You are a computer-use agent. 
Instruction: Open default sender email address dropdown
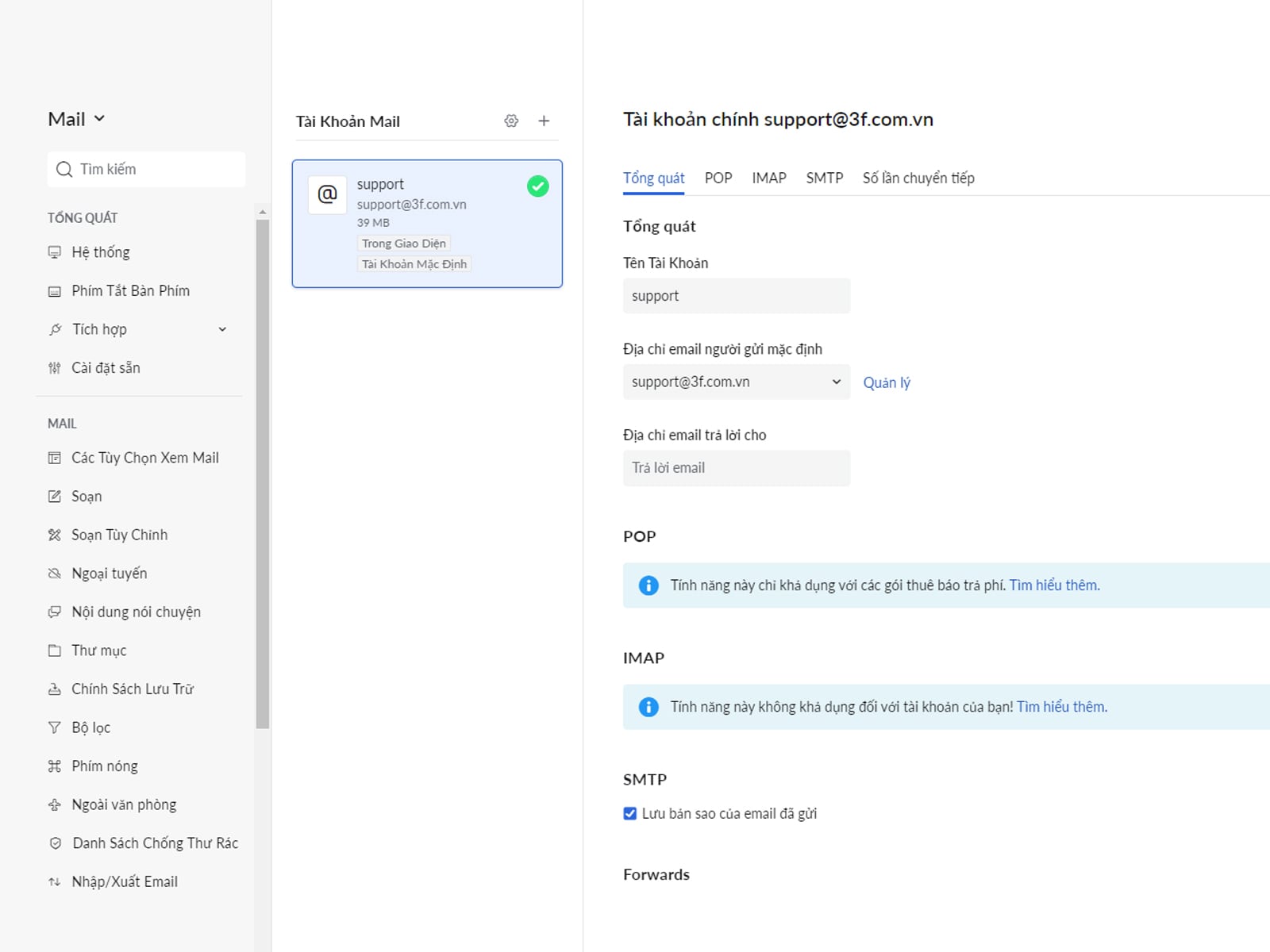click(737, 382)
